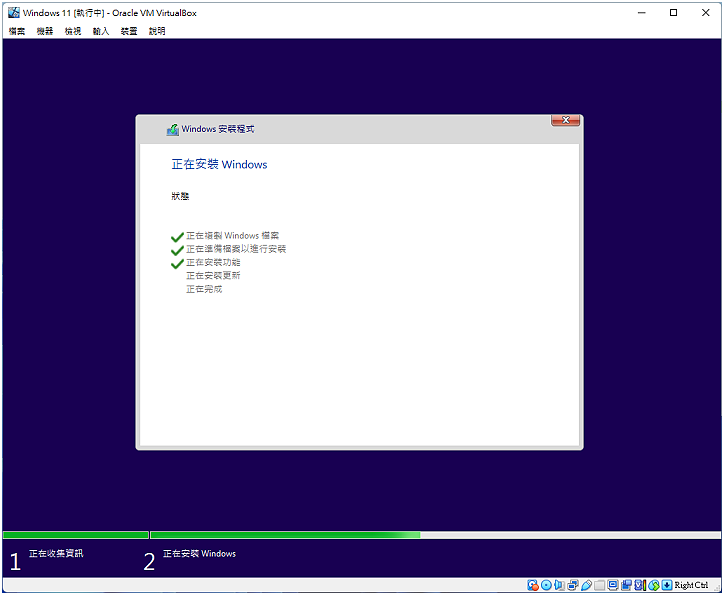Screen dimensions: 724x595
Task: Click the stage 2 installing progress bar
Action: [435, 535]
